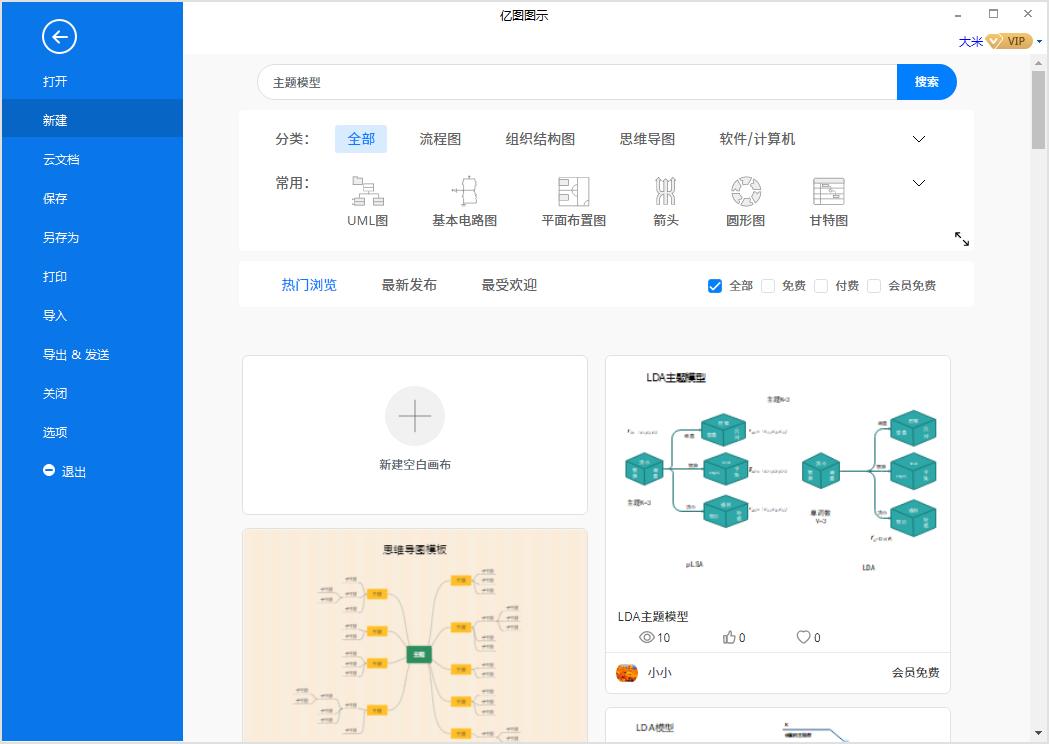1049x744 pixels.
Task: Open 新建空白画布 to create blank canvas
Action: pyautogui.click(x=415, y=434)
